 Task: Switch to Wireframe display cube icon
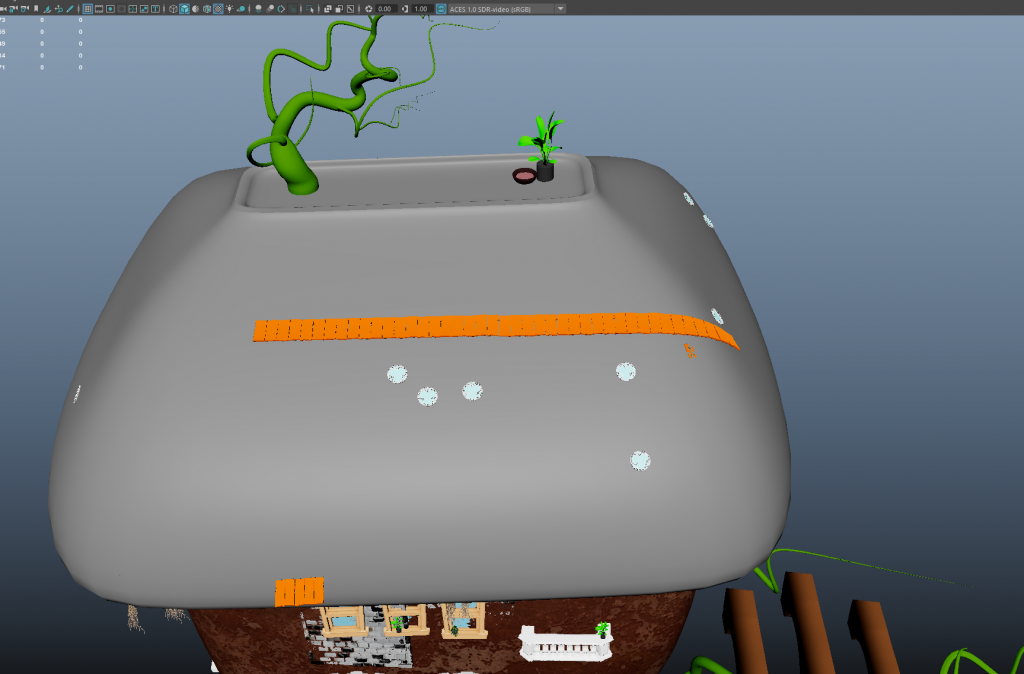tap(173, 8)
